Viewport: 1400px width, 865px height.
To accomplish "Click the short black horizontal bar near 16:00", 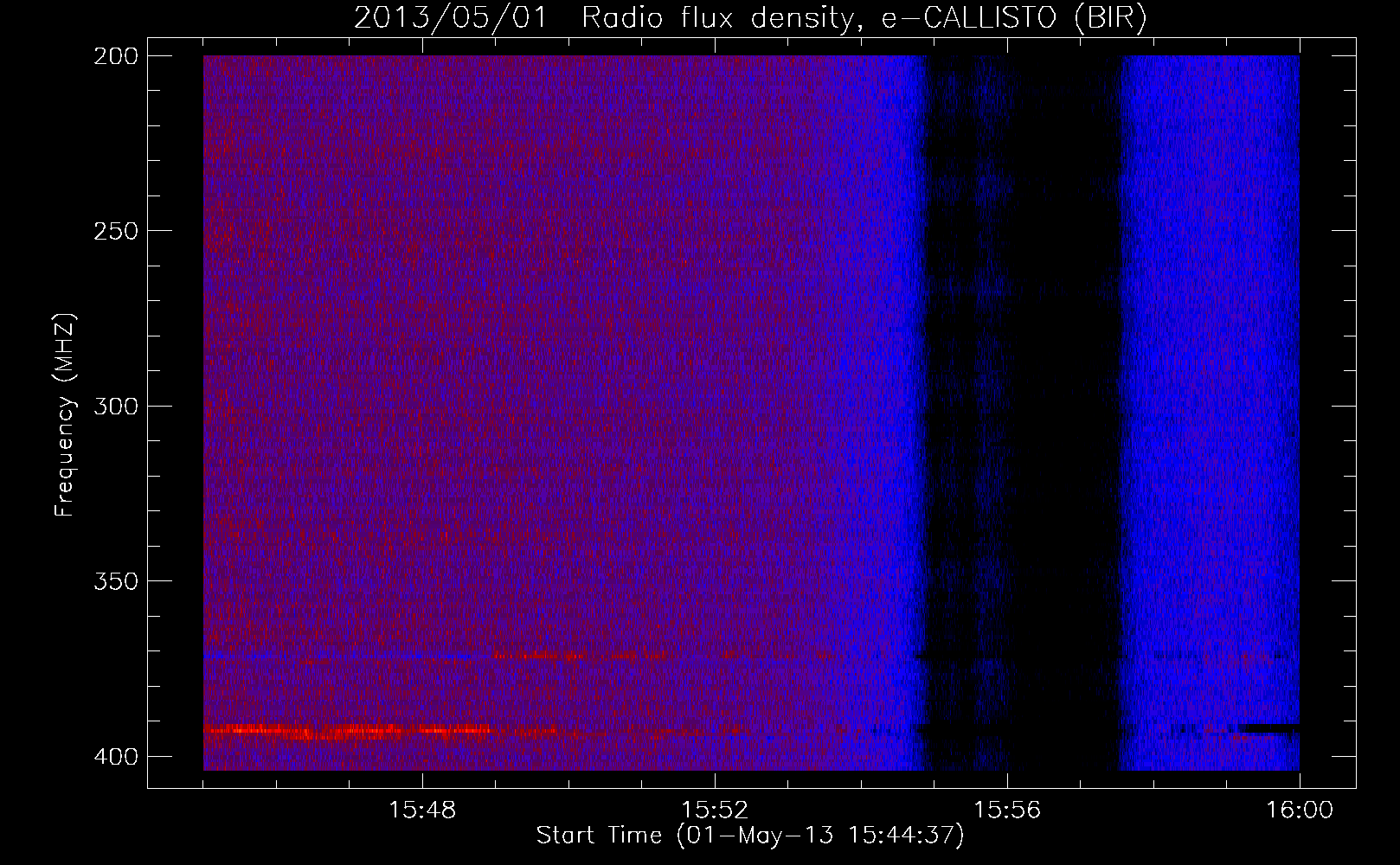I will pos(1268,728).
